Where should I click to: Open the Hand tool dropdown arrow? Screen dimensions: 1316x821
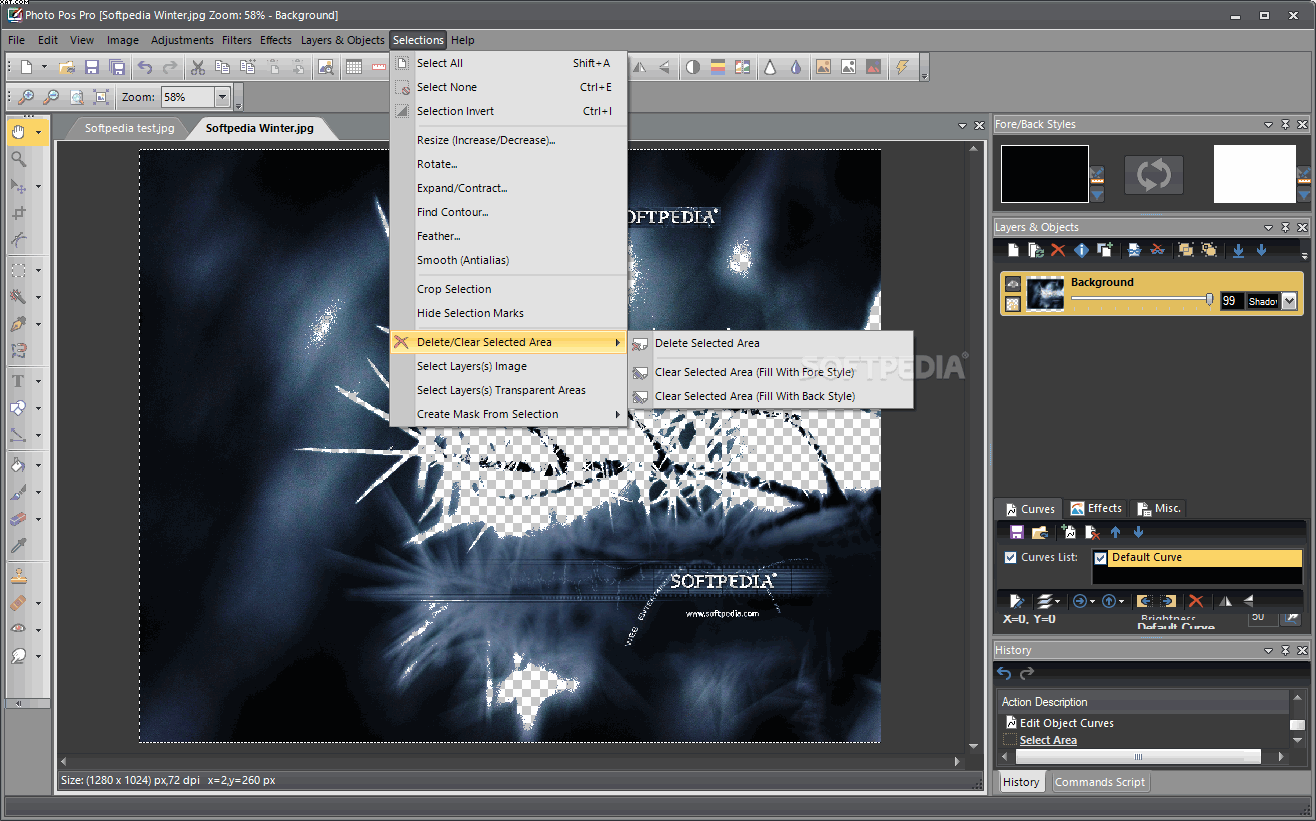pos(39,132)
